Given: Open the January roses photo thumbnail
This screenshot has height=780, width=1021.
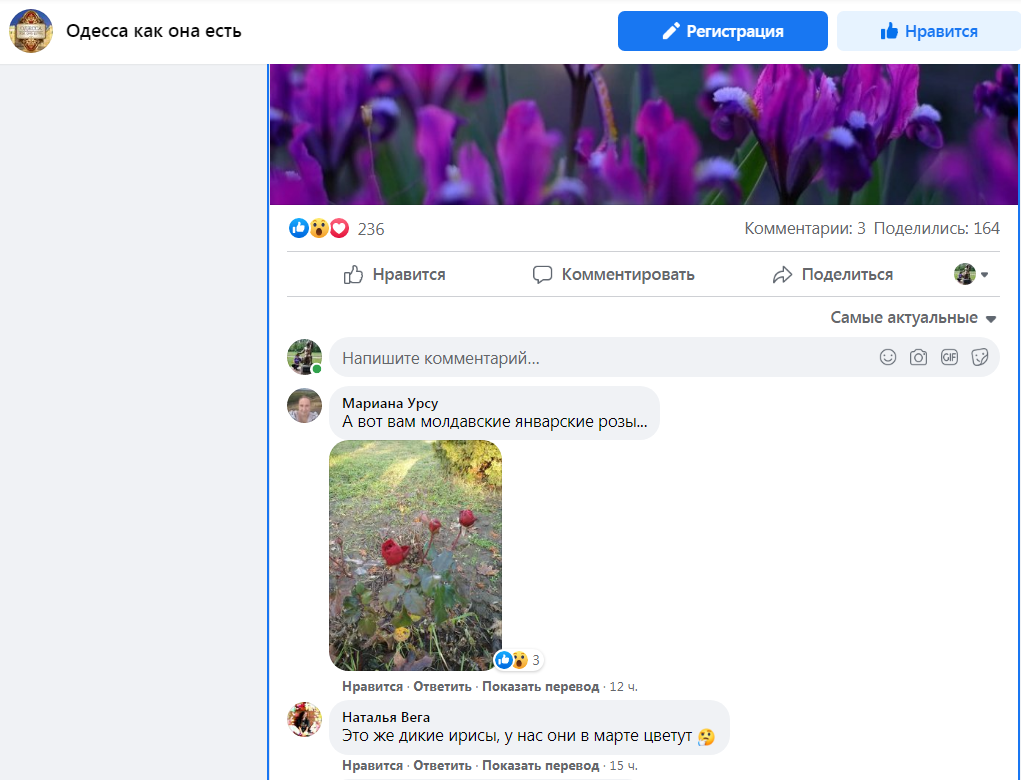Looking at the screenshot, I should point(415,555).
